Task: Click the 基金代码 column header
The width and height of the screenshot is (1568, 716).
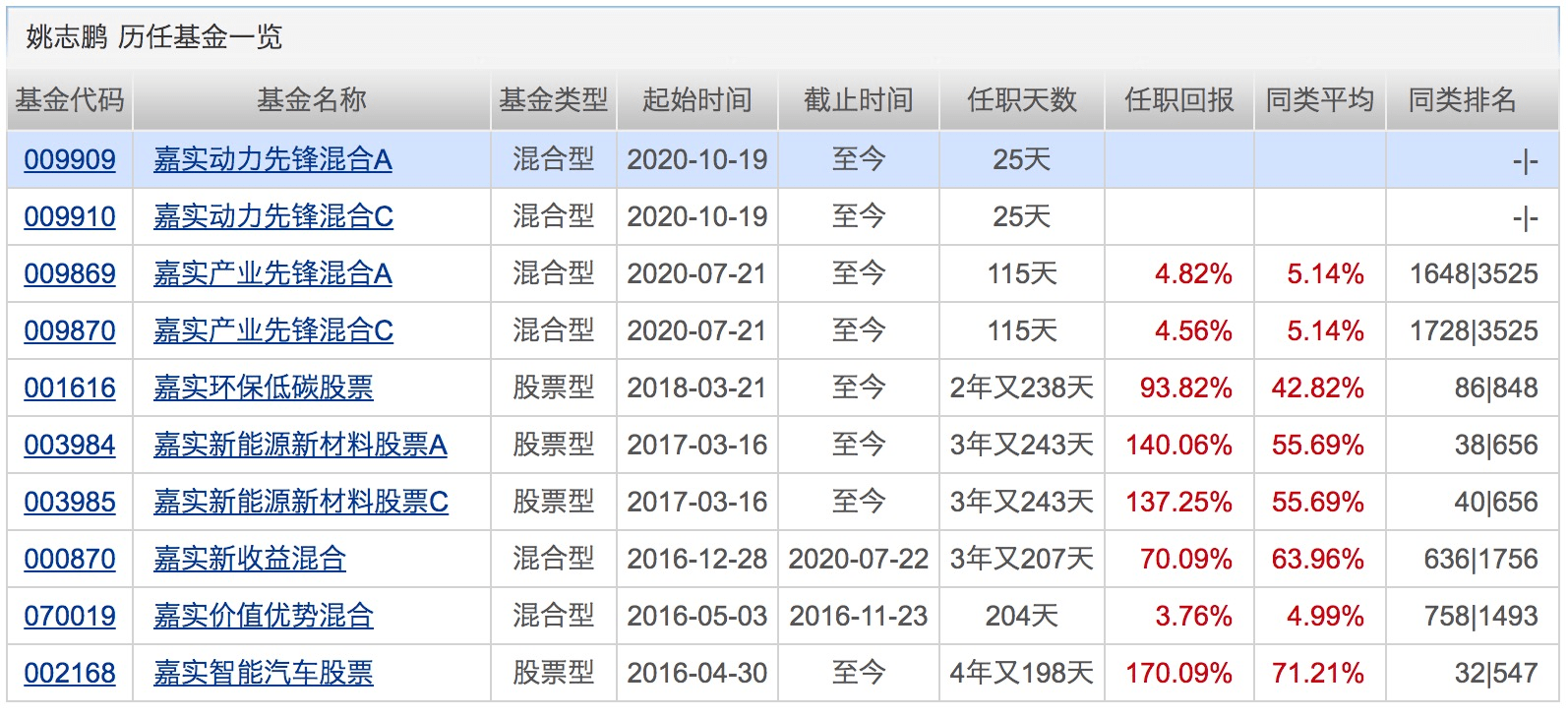Action: click(x=70, y=99)
